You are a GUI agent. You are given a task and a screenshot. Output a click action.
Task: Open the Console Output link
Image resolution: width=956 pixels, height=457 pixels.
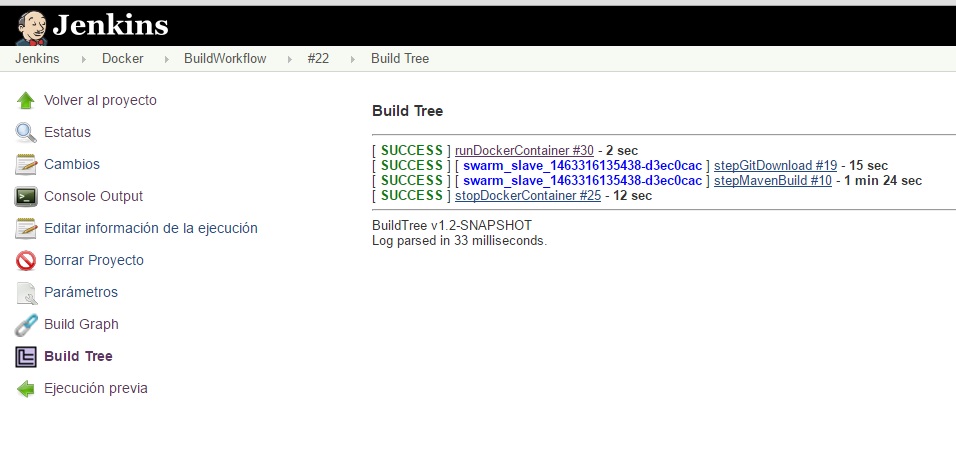coord(93,196)
